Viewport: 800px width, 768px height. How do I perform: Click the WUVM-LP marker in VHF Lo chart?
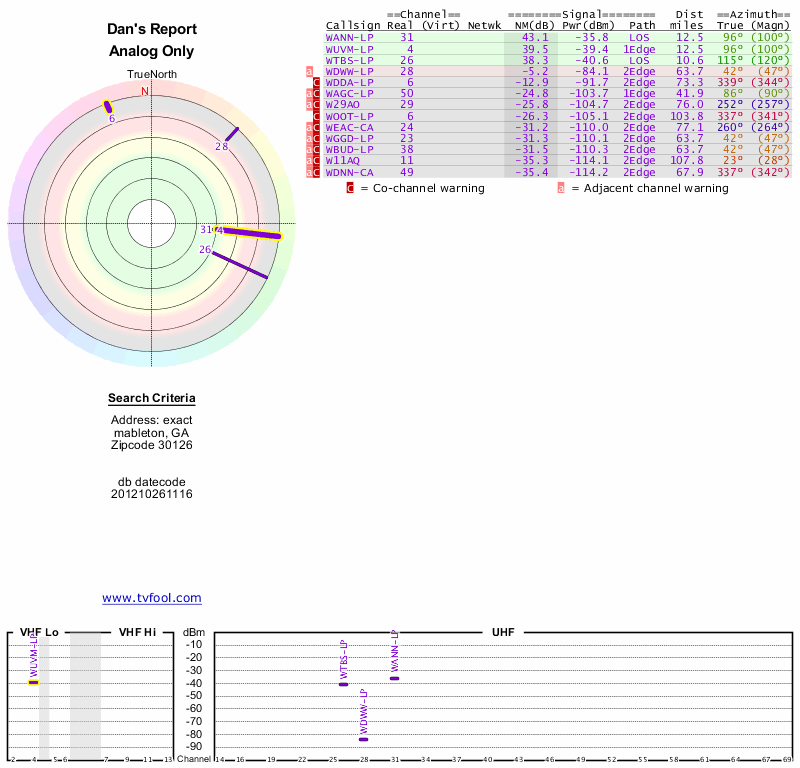pos(33,682)
